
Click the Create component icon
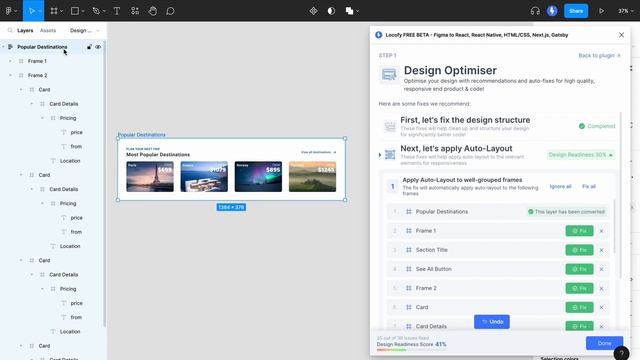coord(313,11)
